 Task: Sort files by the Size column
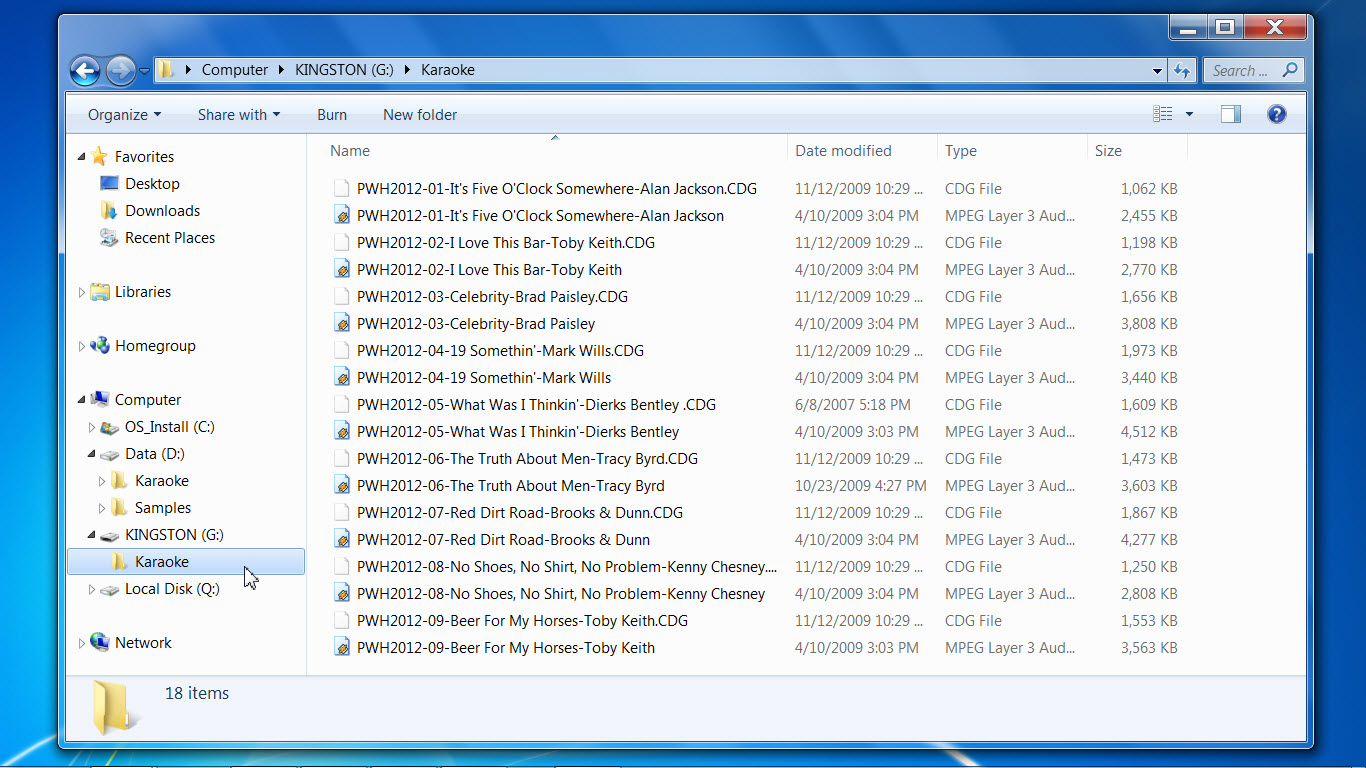(1137, 151)
